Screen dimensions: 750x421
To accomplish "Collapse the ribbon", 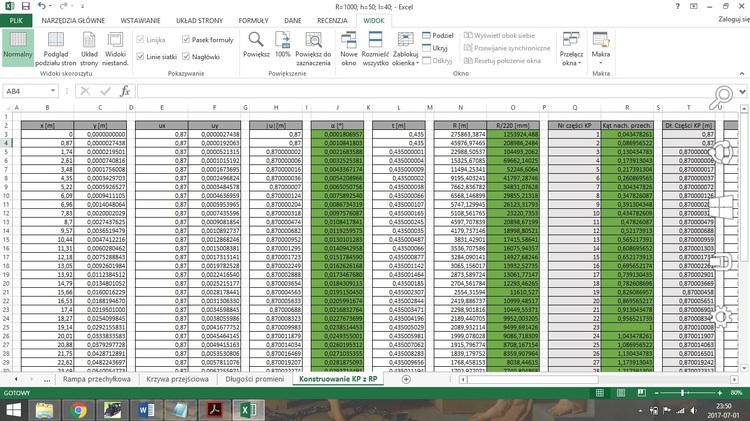I will [742, 74].
